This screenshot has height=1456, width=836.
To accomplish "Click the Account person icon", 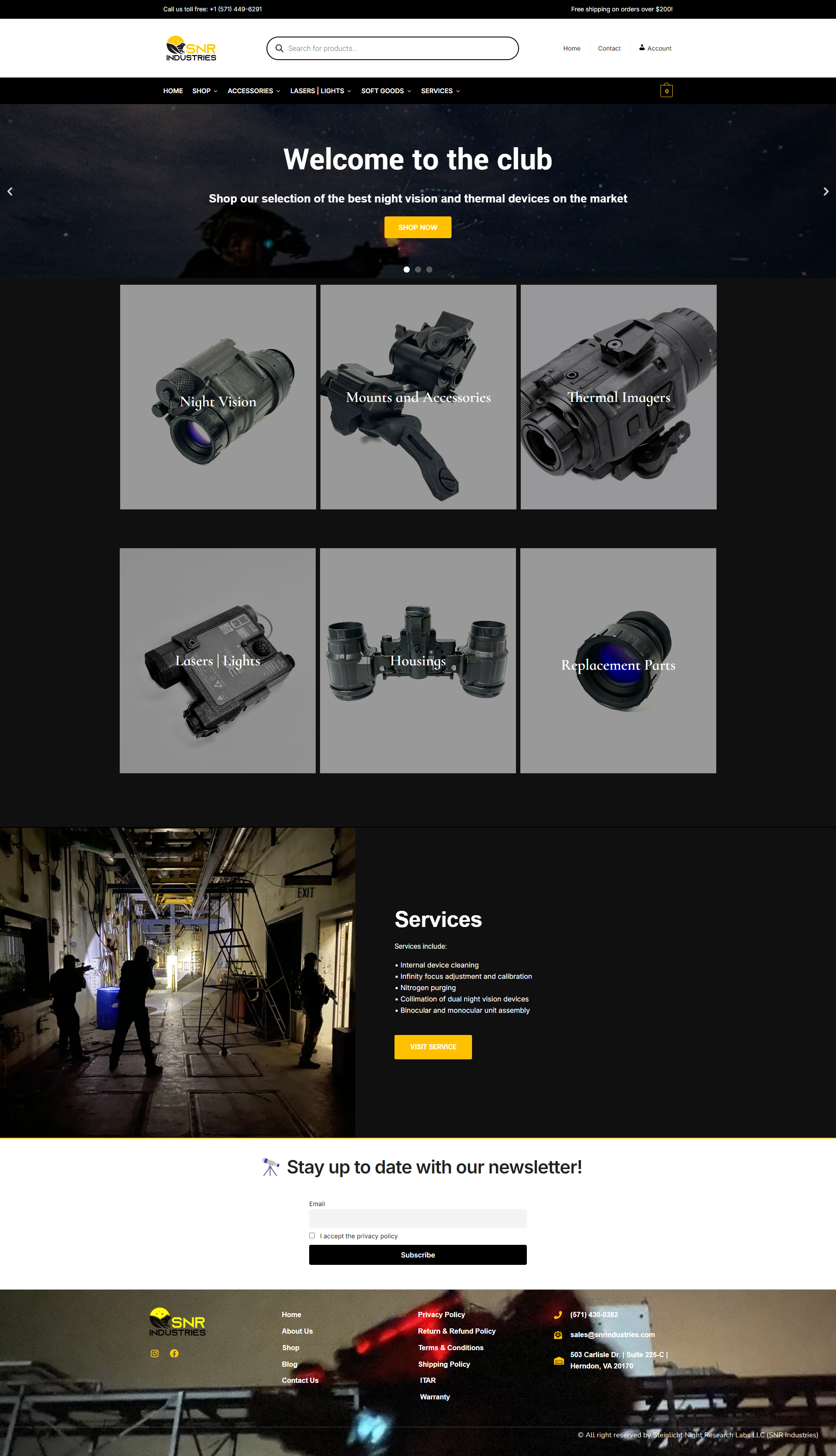I will [x=642, y=47].
